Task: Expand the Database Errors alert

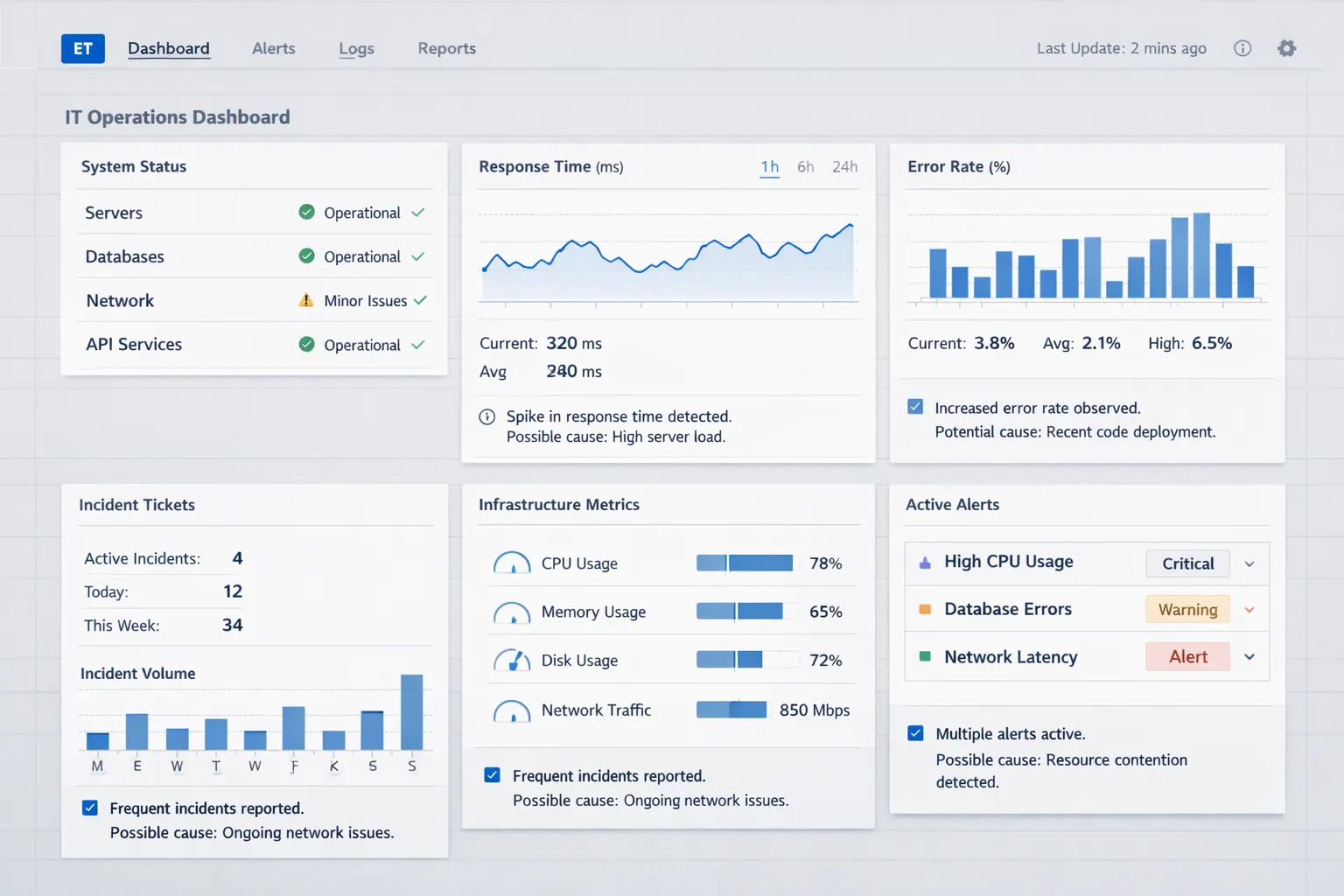Action: click(x=1250, y=609)
